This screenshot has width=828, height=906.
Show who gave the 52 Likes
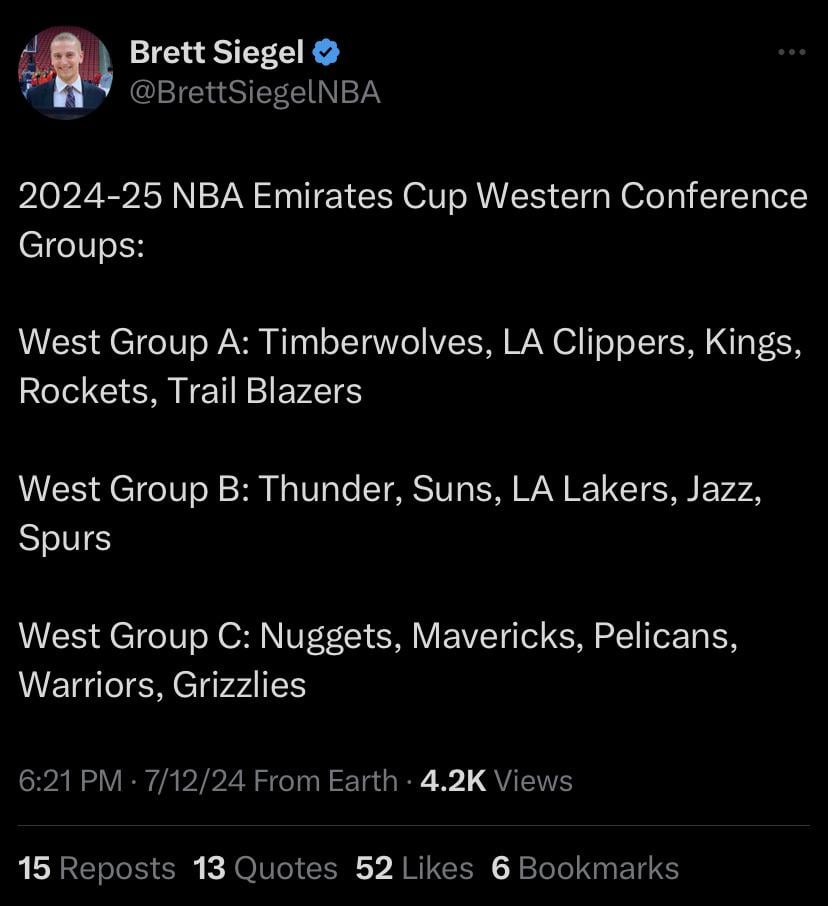tap(414, 868)
